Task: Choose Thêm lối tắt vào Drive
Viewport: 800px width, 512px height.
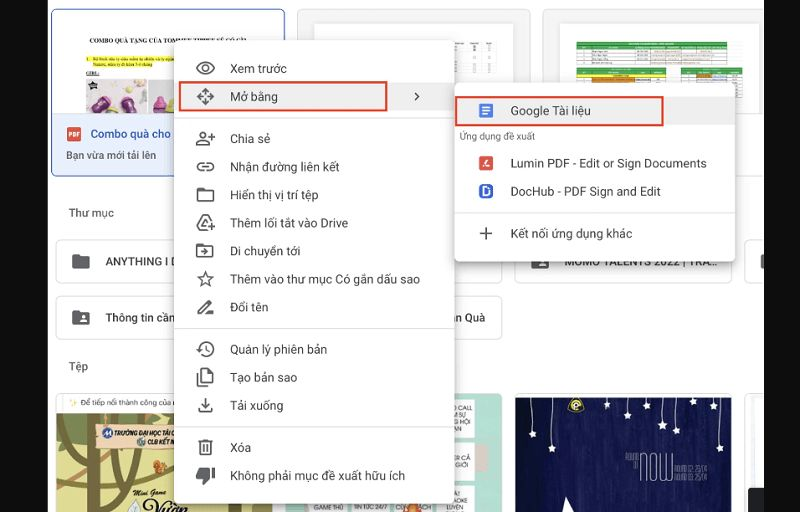Action: tap(314, 223)
